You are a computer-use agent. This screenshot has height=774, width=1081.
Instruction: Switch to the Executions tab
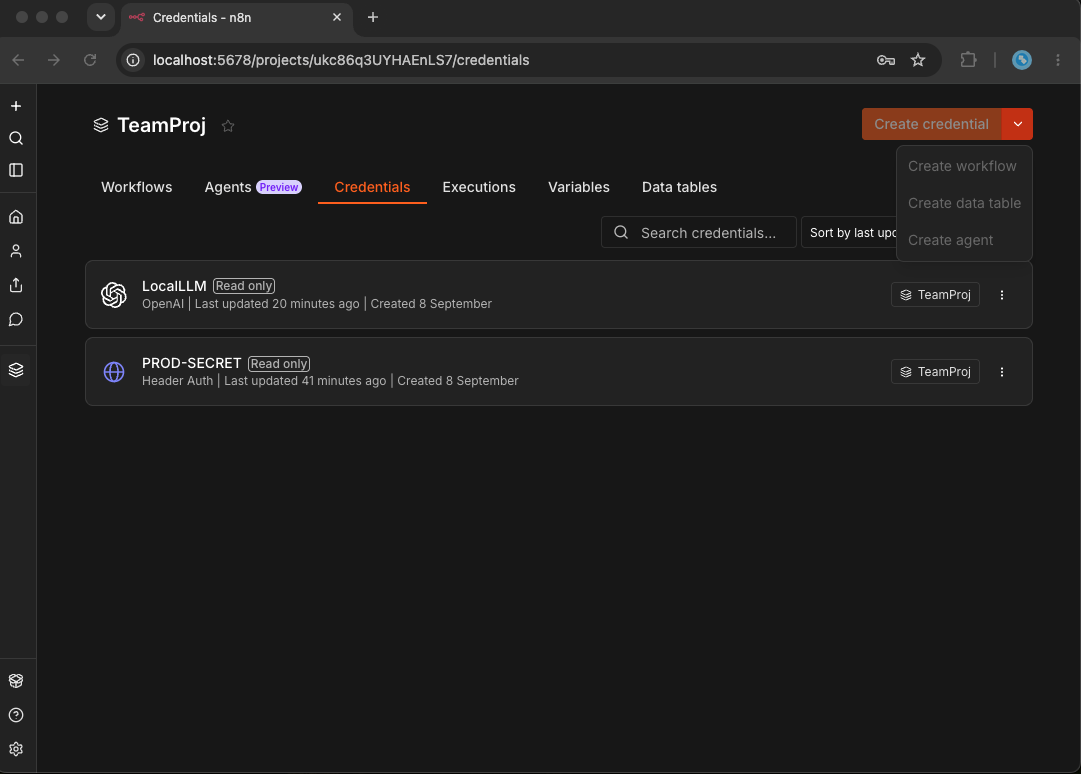tap(479, 187)
